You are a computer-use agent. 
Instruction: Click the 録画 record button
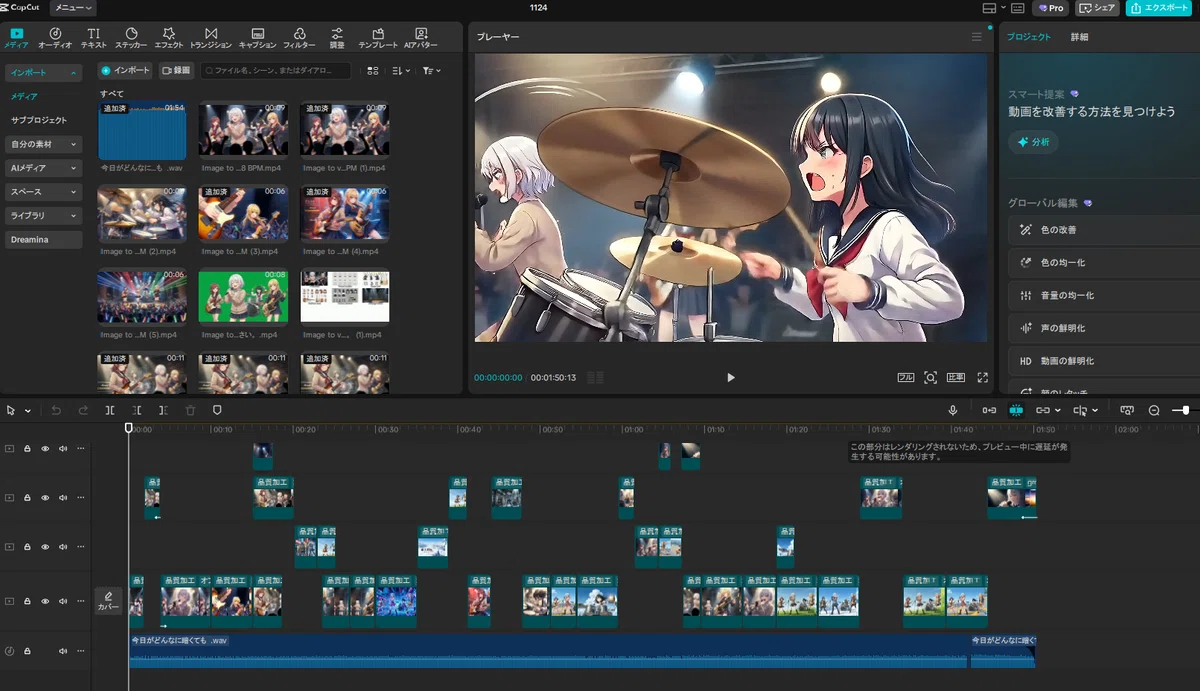point(177,71)
